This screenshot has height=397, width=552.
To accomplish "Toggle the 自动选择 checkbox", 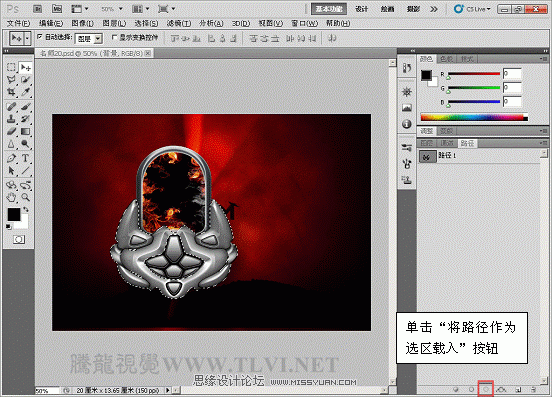I will click(40, 36).
